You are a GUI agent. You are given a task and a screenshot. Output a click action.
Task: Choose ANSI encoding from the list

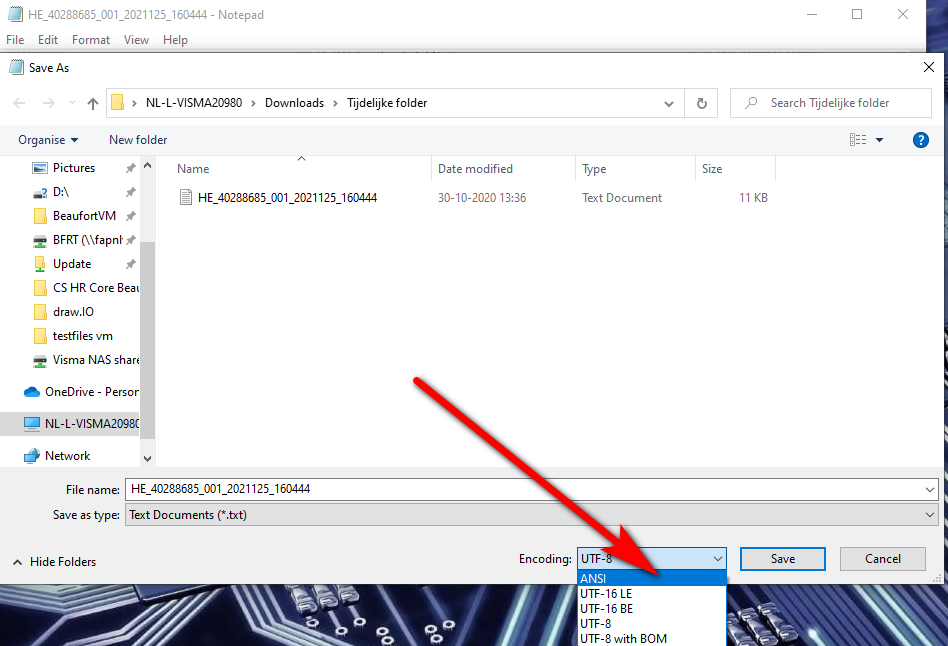(651, 579)
